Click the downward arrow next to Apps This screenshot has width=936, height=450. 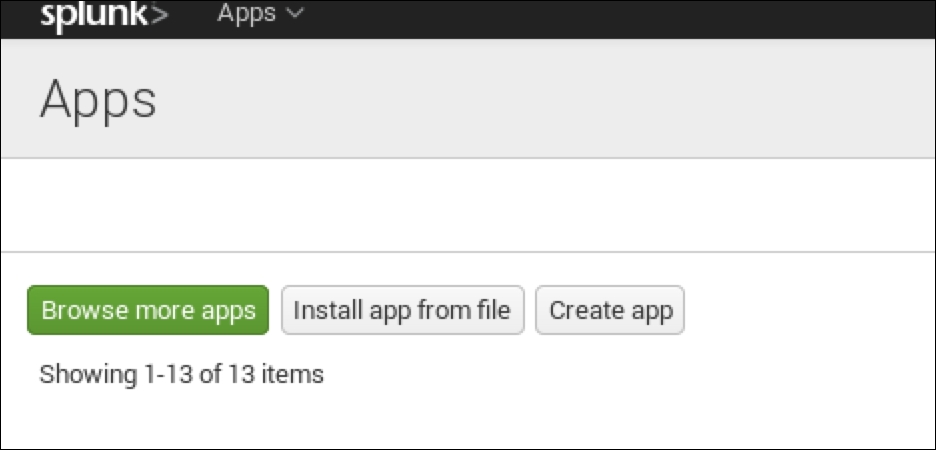[294, 14]
